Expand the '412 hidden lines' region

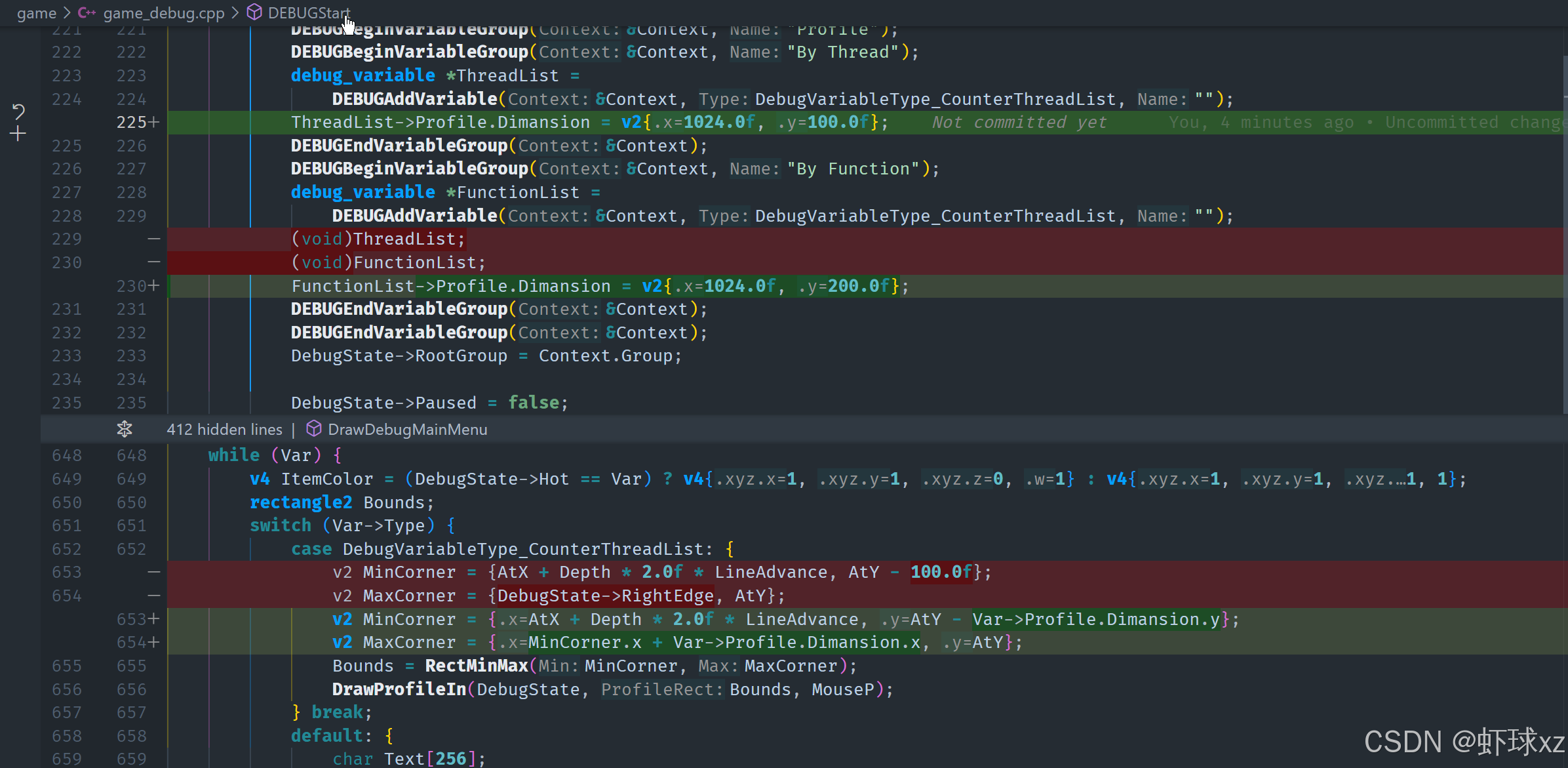pyautogui.click(x=224, y=430)
